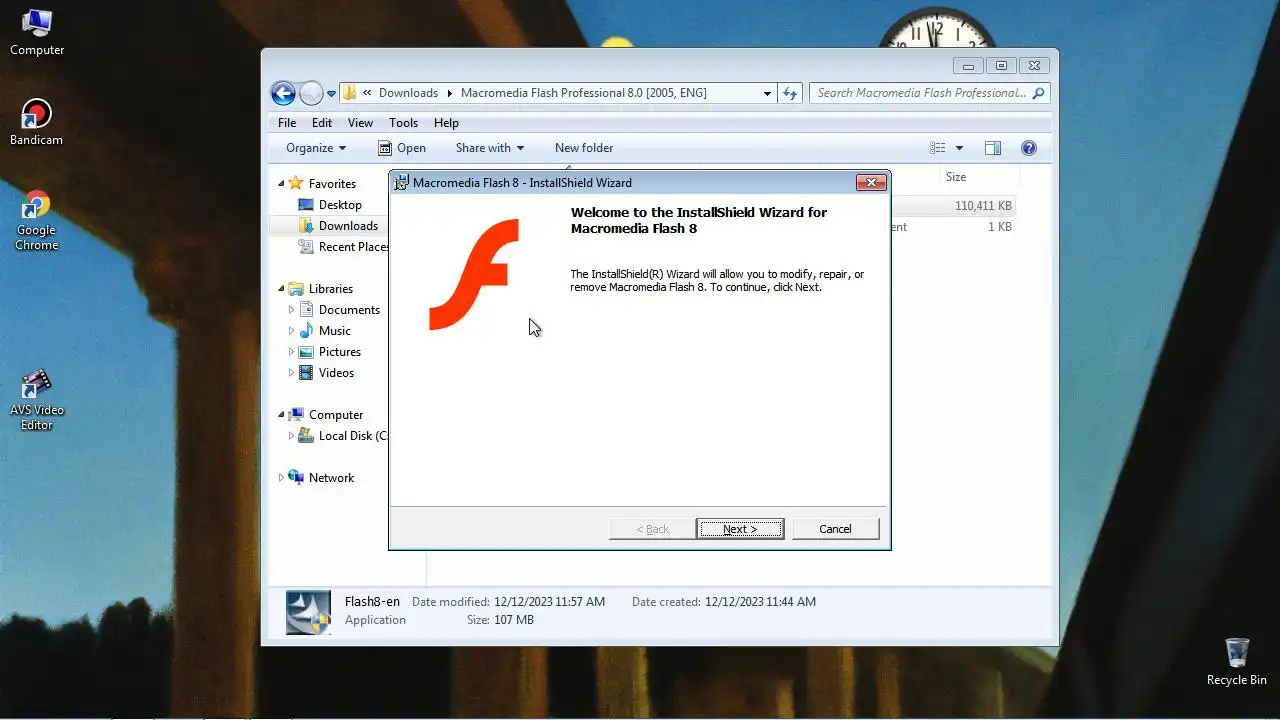This screenshot has width=1280, height=720.
Task: Launch the Google Chrome desktop shortcut
Action: pyautogui.click(x=36, y=220)
